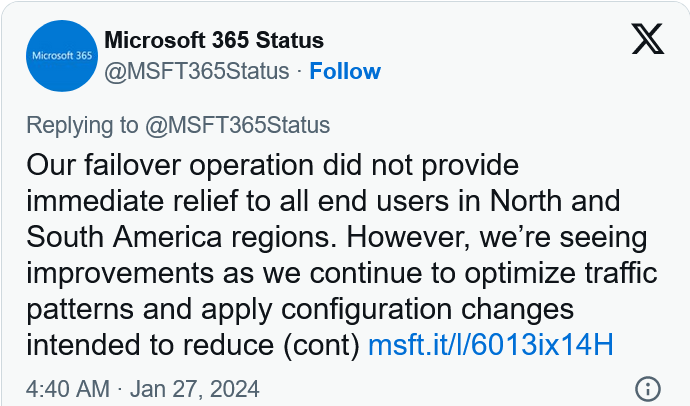Image resolution: width=690 pixels, height=406 pixels.
Task: Click the 'Our failover operation' opening line
Action: (x=272, y=165)
